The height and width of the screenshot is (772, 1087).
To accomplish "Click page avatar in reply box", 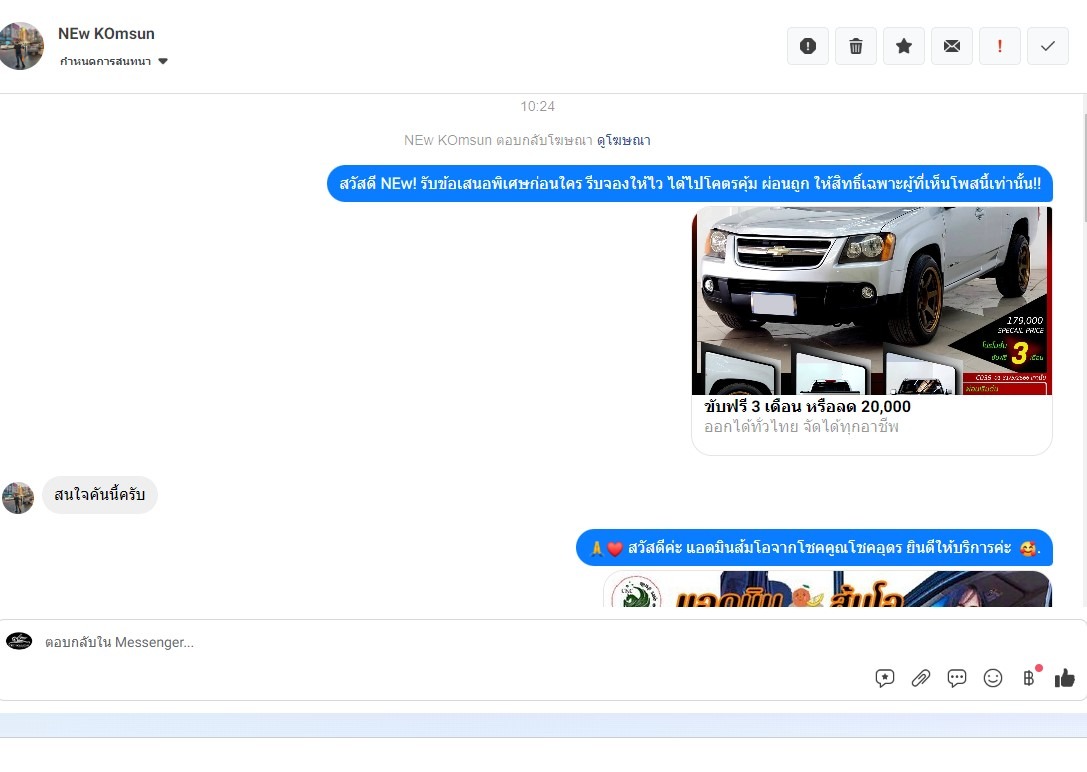I will [19, 641].
